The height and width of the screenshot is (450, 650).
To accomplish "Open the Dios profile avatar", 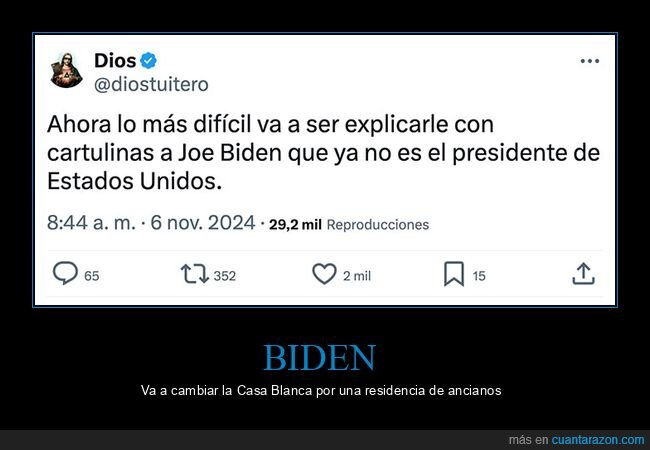I will [66, 70].
